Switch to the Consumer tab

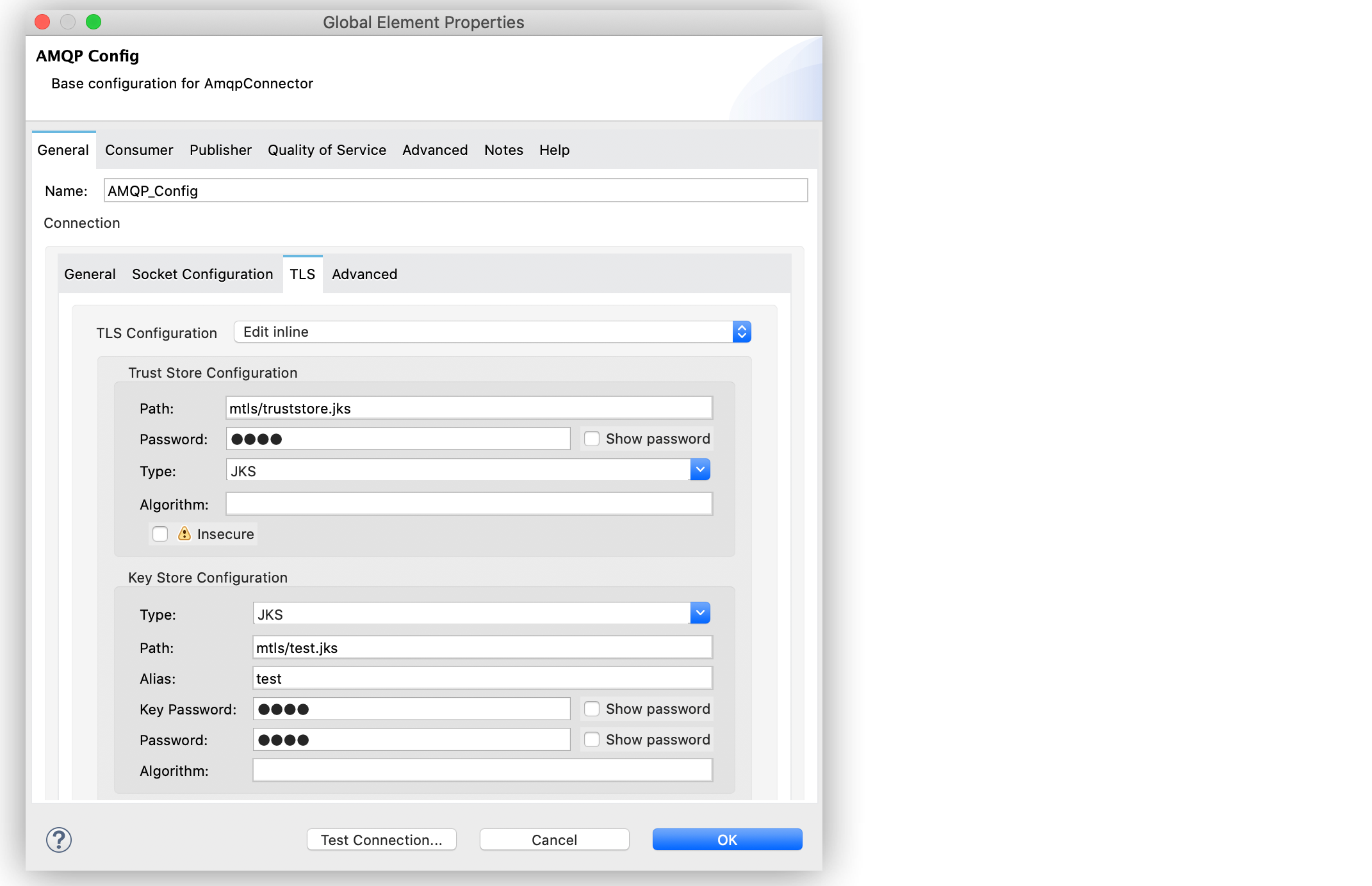point(138,150)
